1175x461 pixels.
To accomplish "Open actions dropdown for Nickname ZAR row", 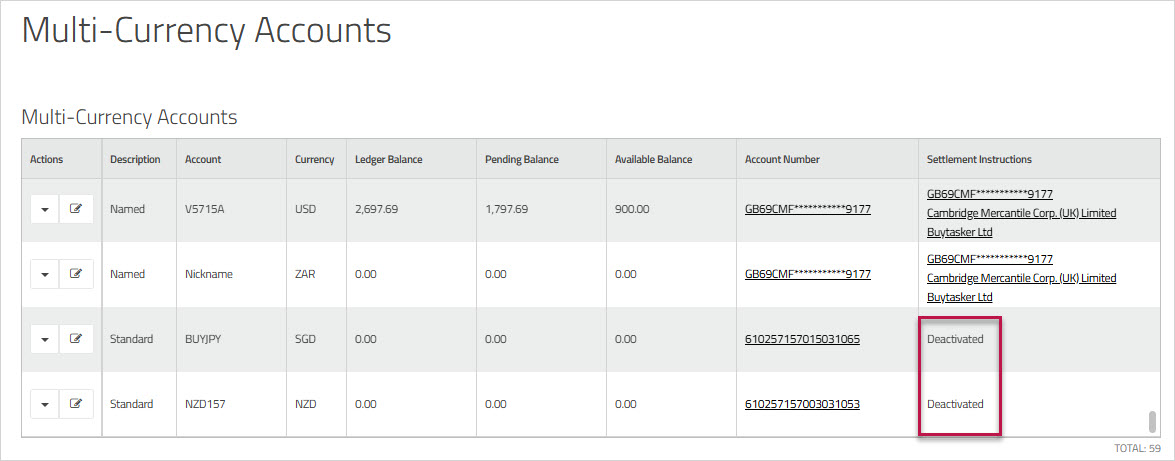I will (x=45, y=274).
